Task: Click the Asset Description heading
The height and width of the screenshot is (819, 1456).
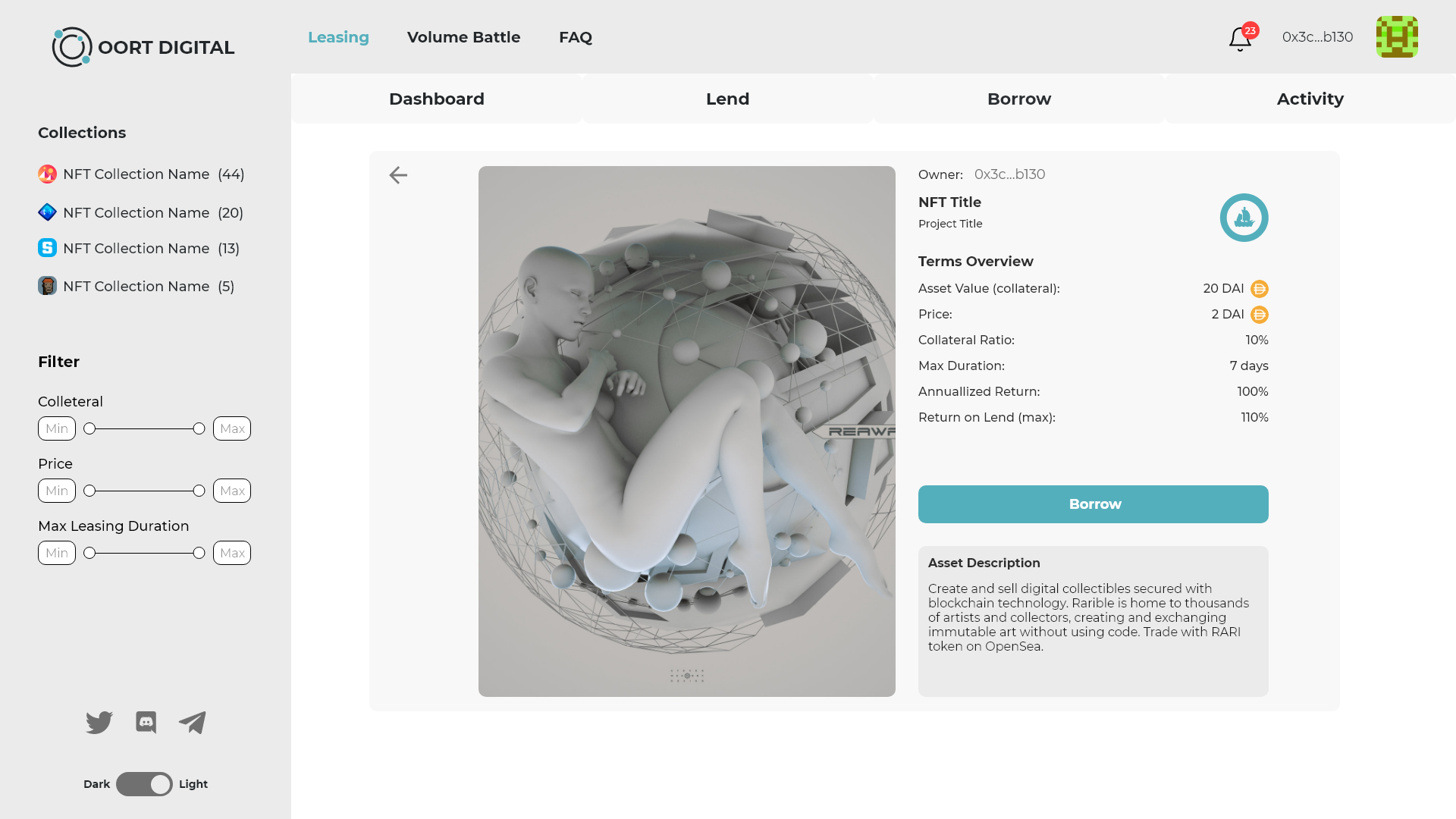Action: tap(984, 563)
